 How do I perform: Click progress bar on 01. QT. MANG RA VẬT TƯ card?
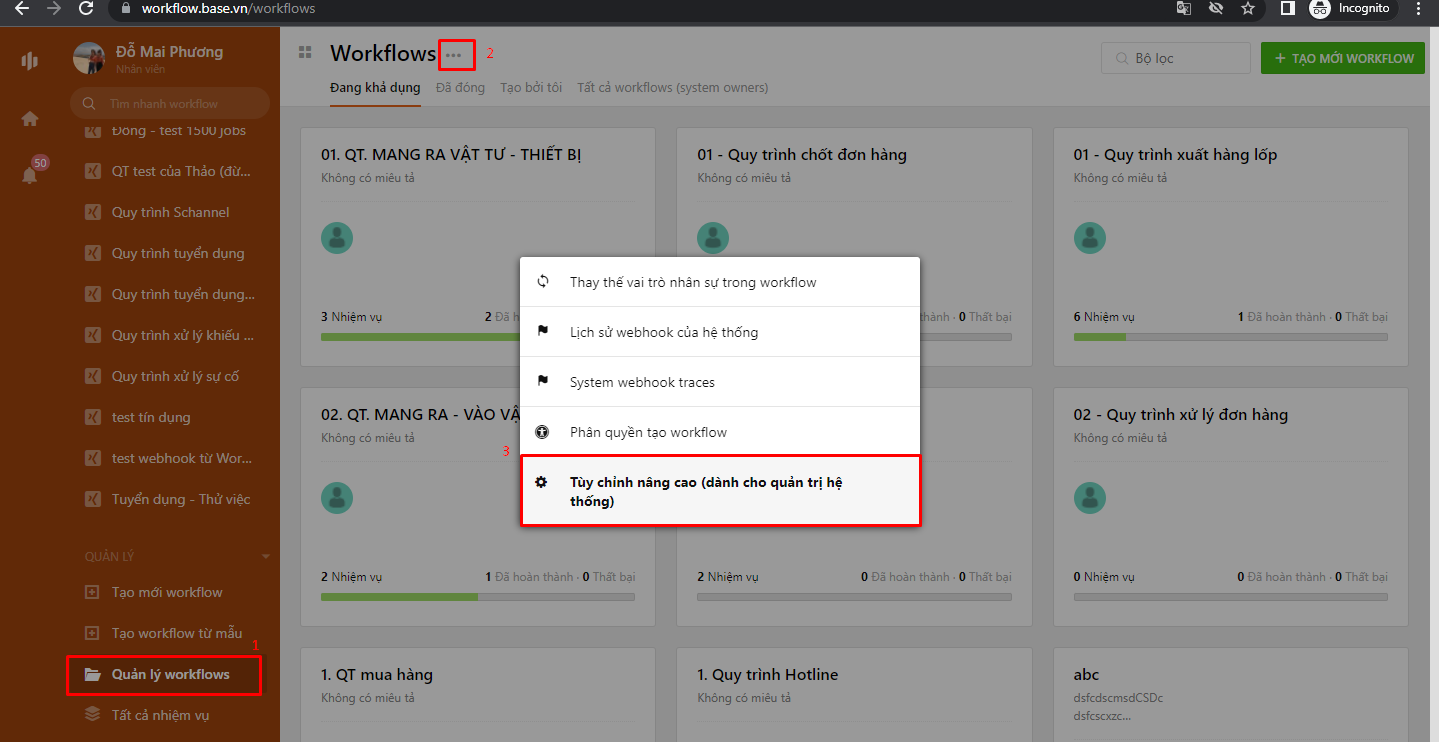(478, 337)
